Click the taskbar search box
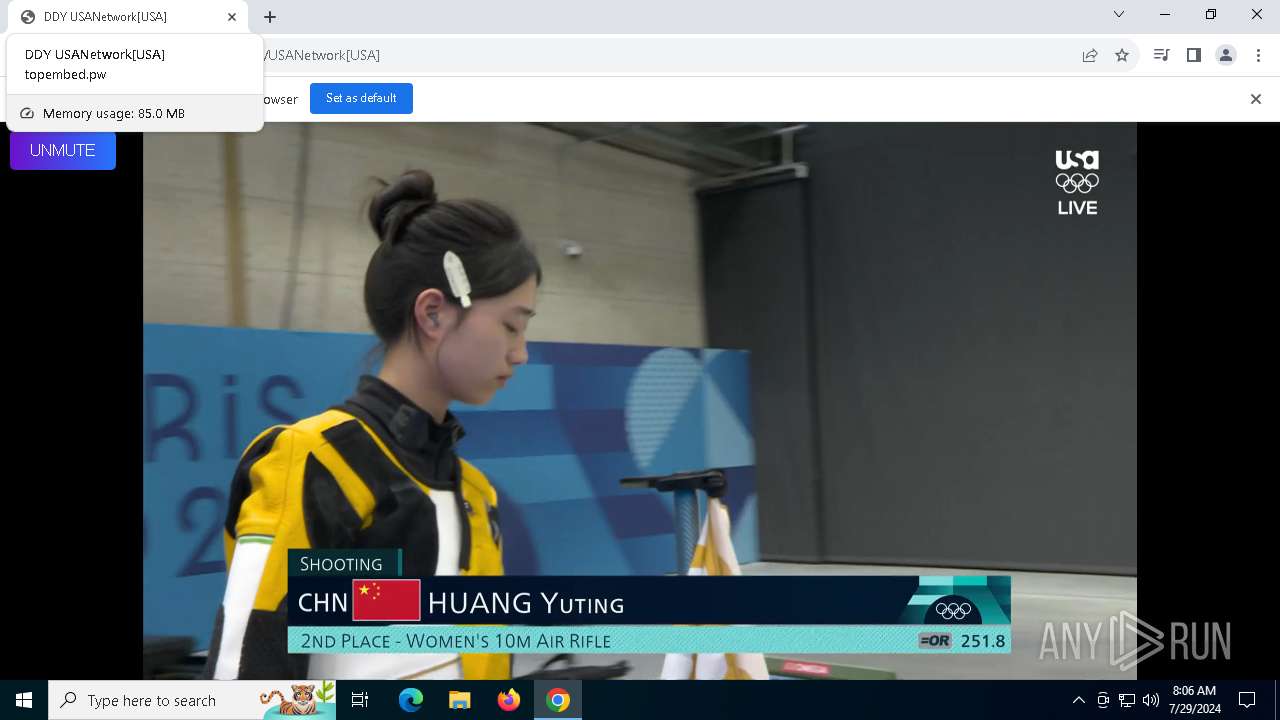Screen dimensions: 1280x720 point(192,700)
